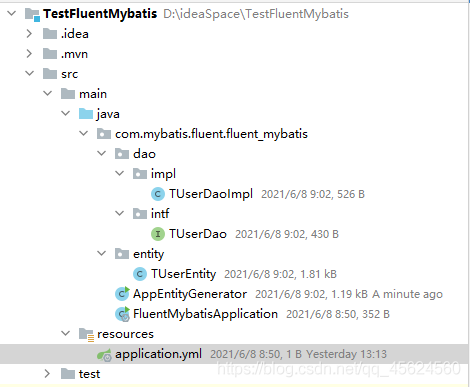The height and width of the screenshot is (387, 470).
Task: Collapse the TestFluentMybatis project root
Action: [x=12, y=13]
